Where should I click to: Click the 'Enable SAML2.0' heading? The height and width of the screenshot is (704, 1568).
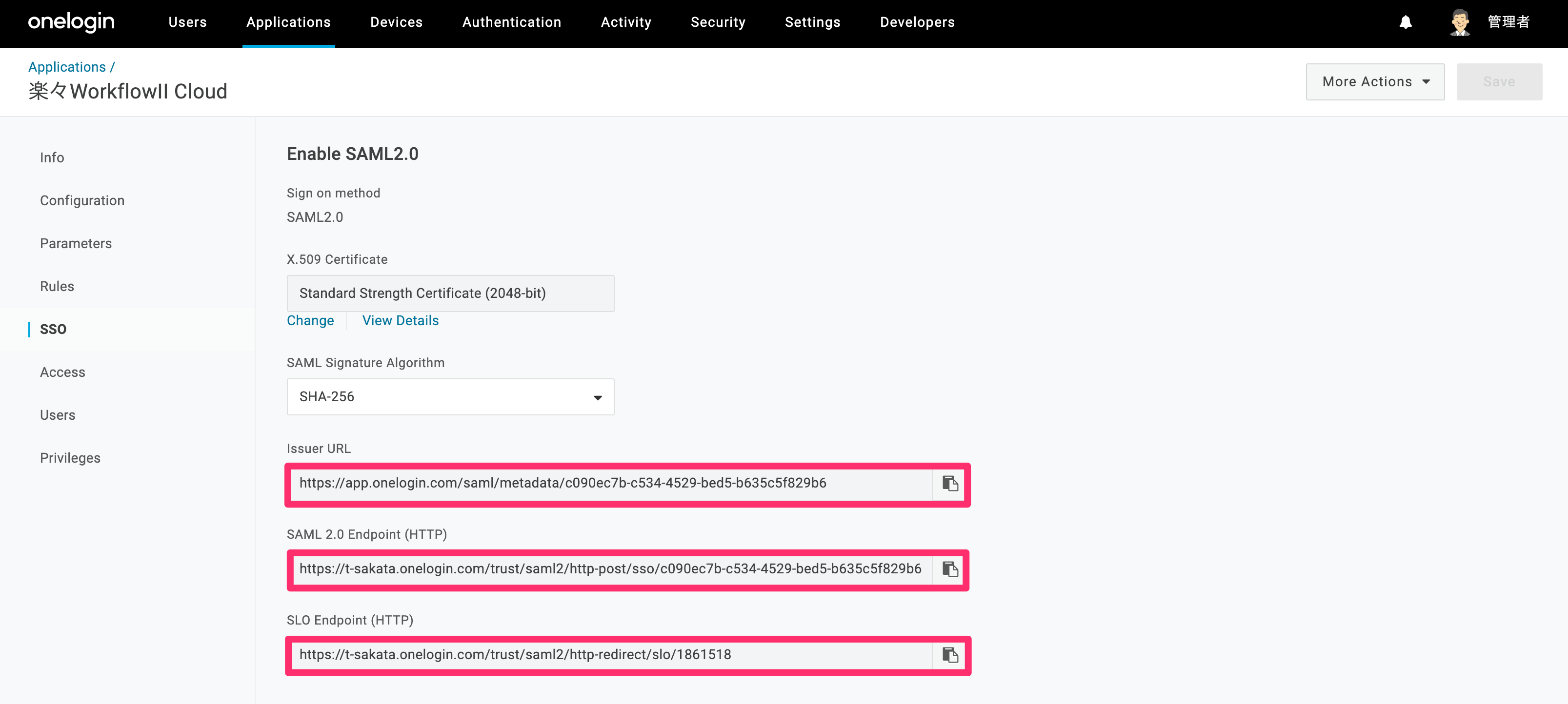coord(352,154)
